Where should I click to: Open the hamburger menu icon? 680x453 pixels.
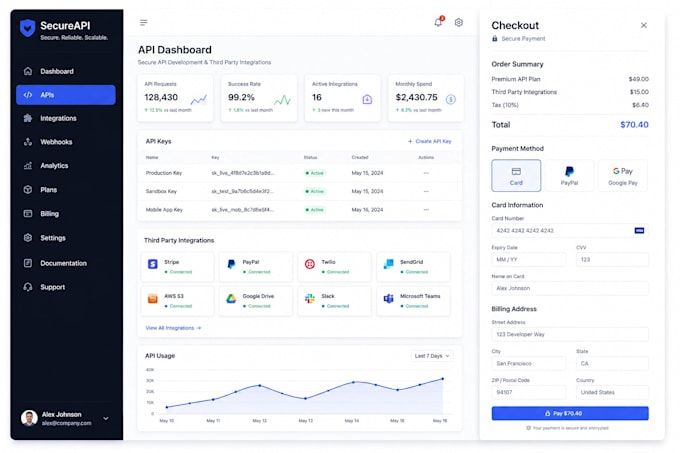pyautogui.click(x=144, y=23)
